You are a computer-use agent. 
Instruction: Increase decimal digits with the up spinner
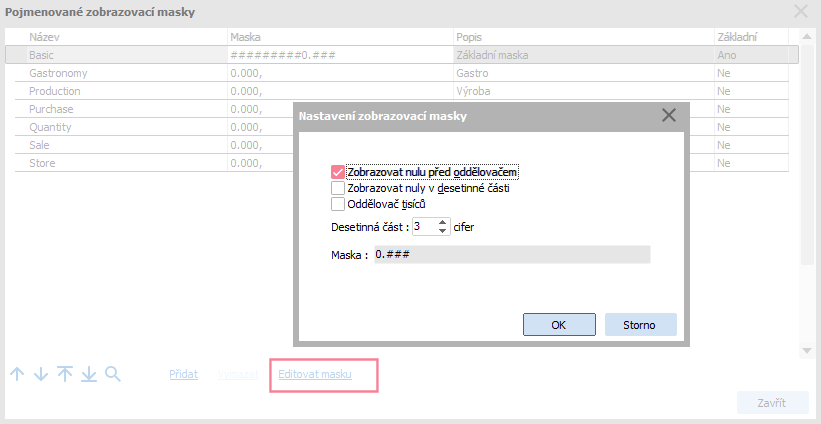(444, 222)
